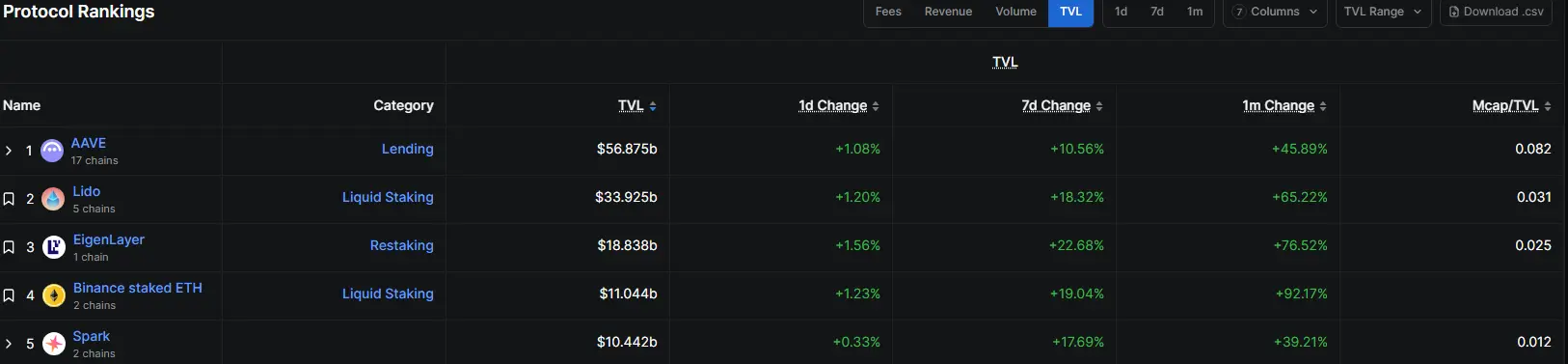Switch to the Volume tab
This screenshot has height=364, width=1568.
click(1015, 12)
